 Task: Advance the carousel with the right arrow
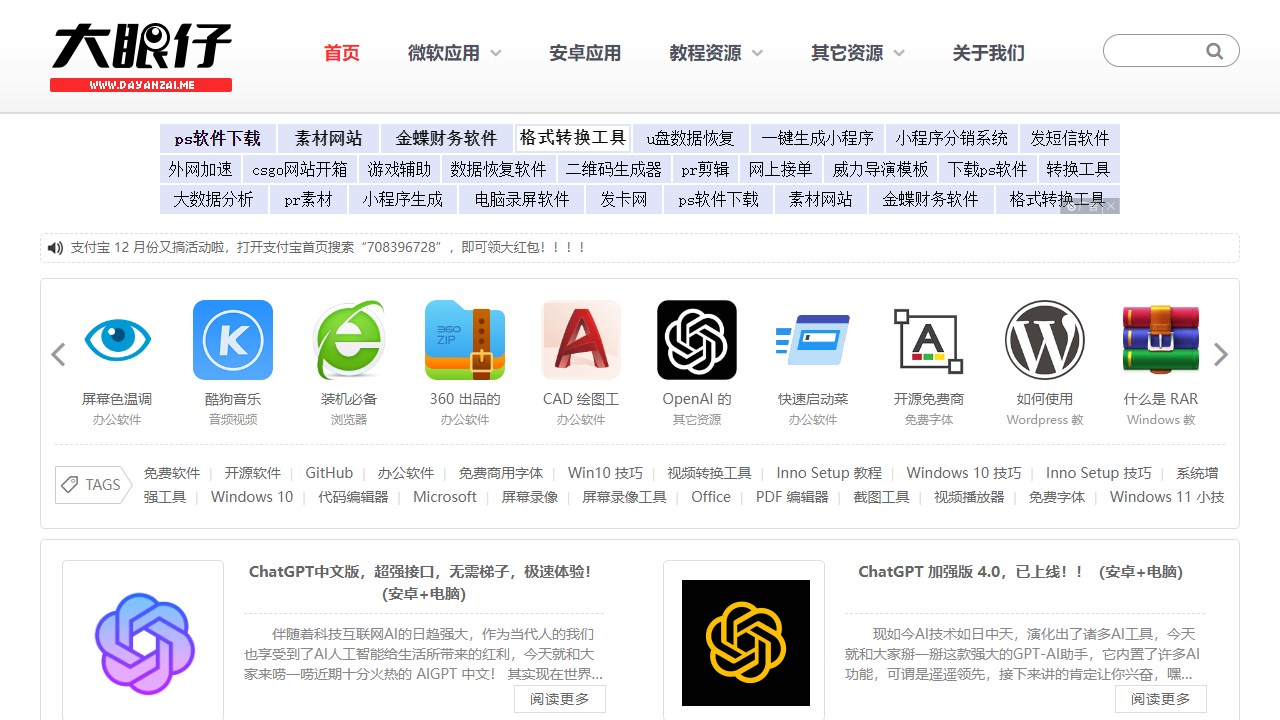click(x=1221, y=354)
